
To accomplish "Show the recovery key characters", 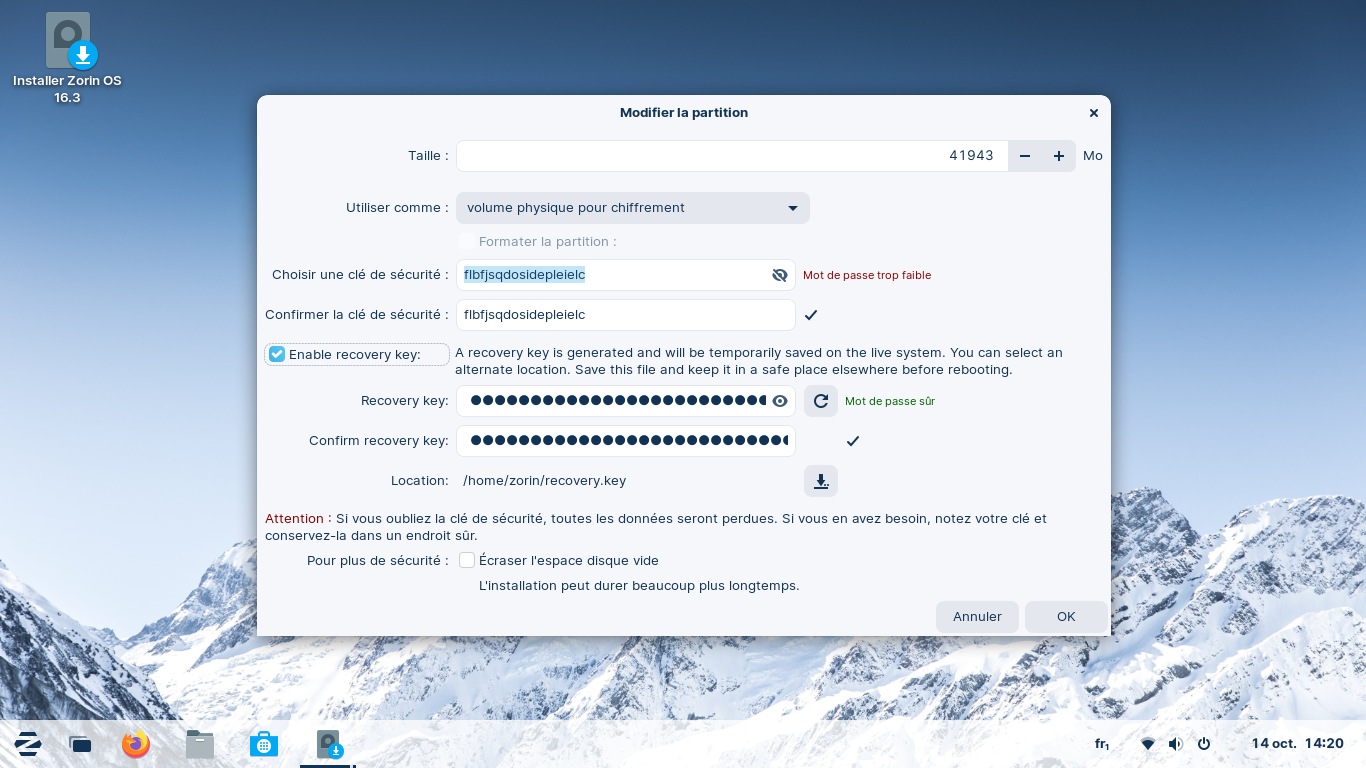I will coord(780,401).
